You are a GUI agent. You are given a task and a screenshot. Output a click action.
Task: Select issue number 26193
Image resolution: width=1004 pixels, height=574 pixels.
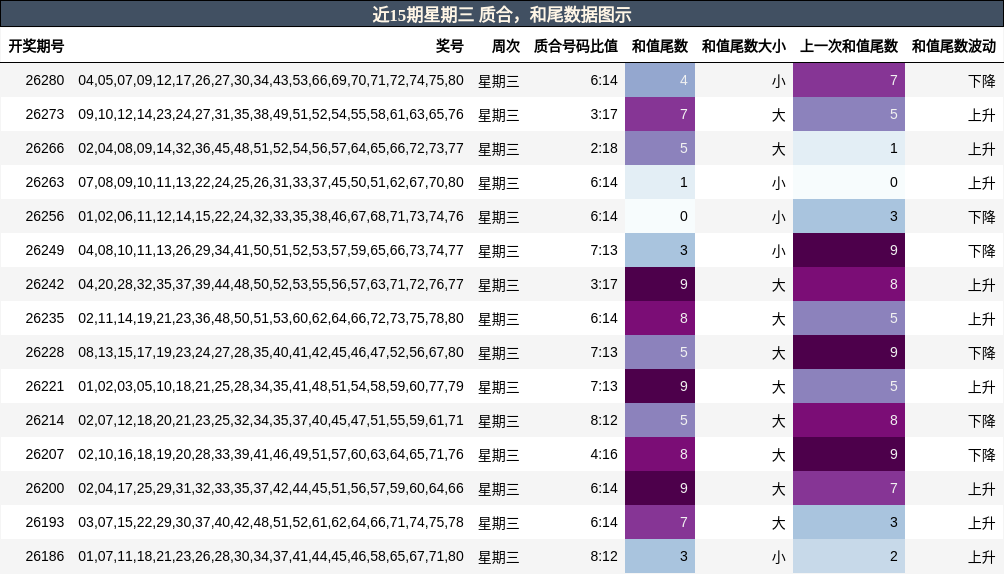(x=45, y=522)
